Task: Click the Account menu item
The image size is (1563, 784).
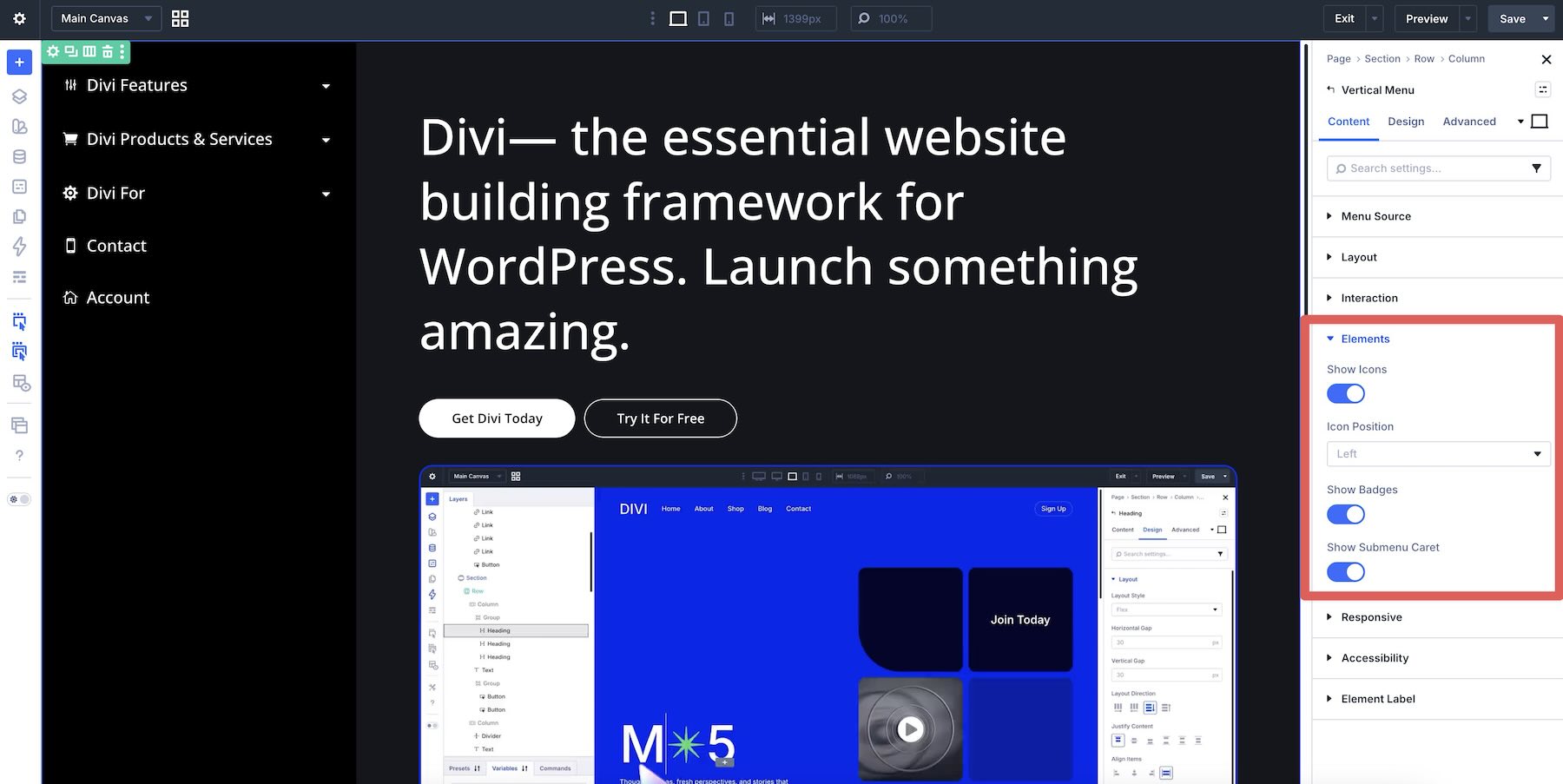Action: 118,298
